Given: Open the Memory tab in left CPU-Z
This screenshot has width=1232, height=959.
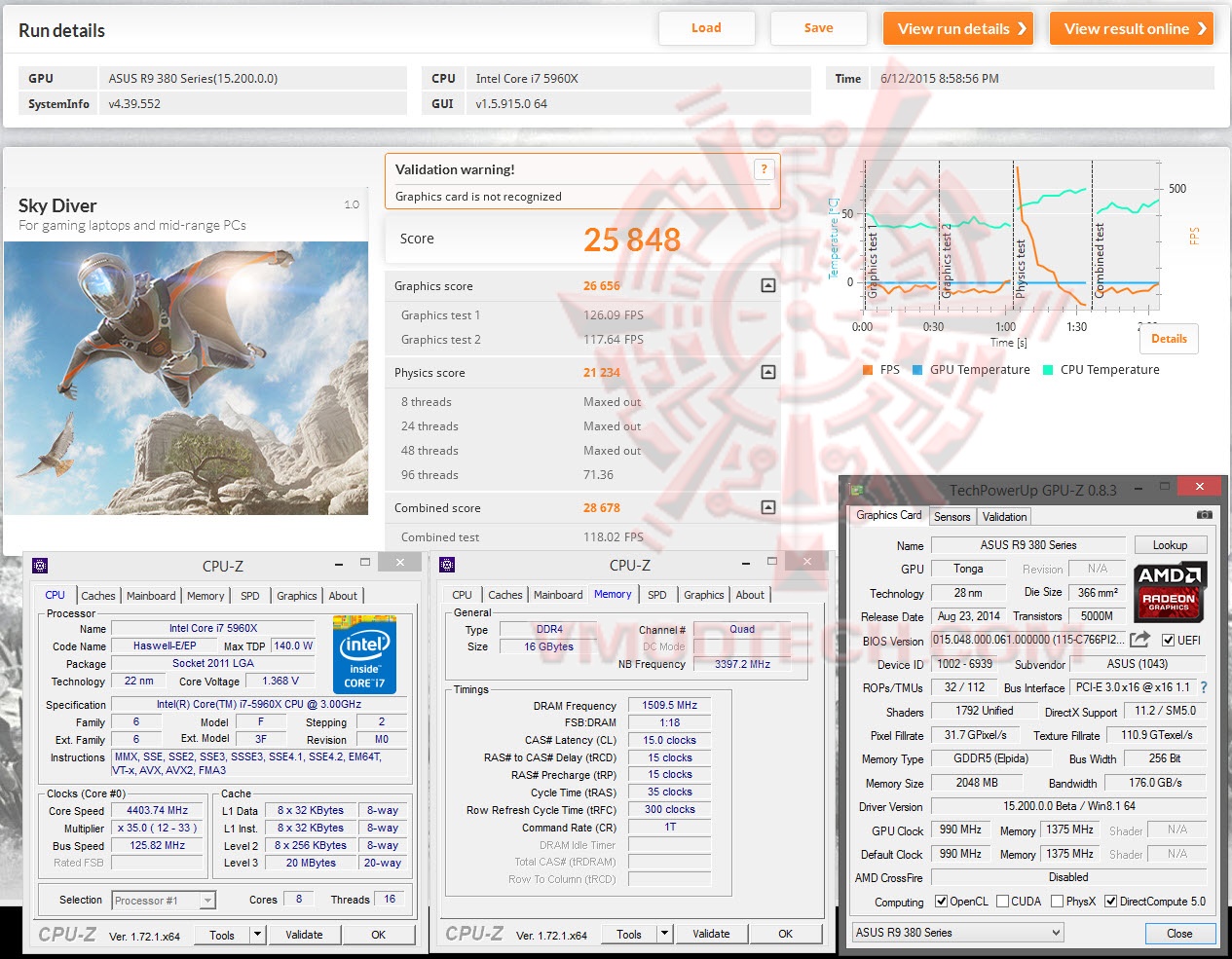Looking at the screenshot, I should (205, 596).
